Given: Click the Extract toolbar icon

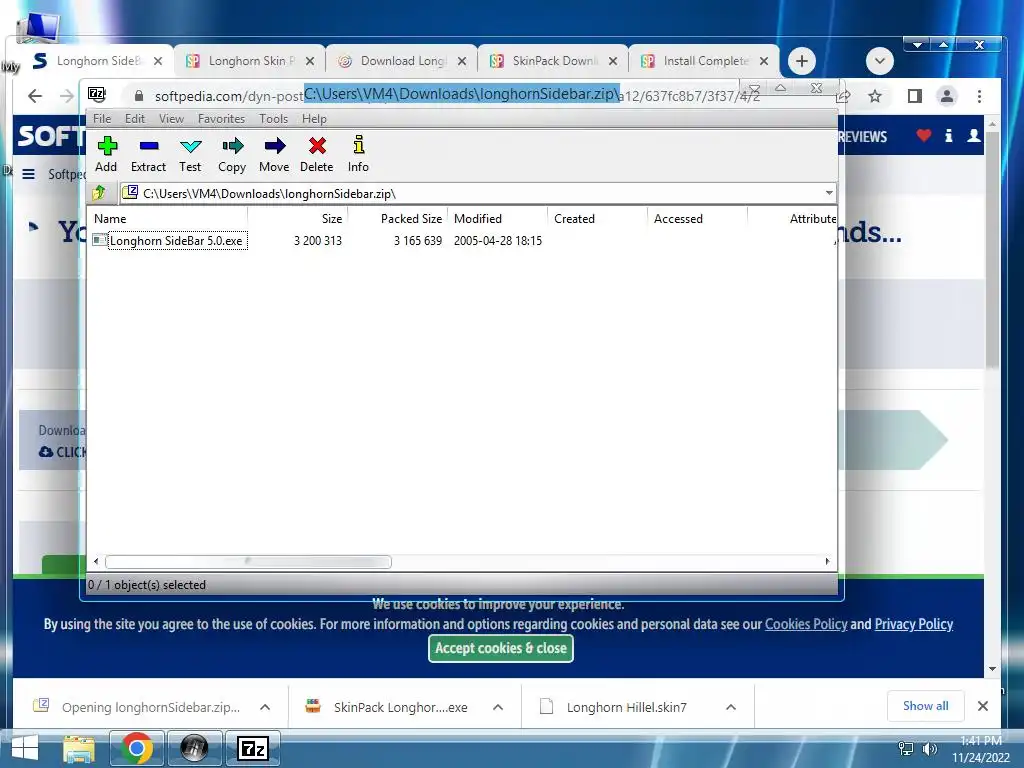Looking at the screenshot, I should click(x=148, y=154).
